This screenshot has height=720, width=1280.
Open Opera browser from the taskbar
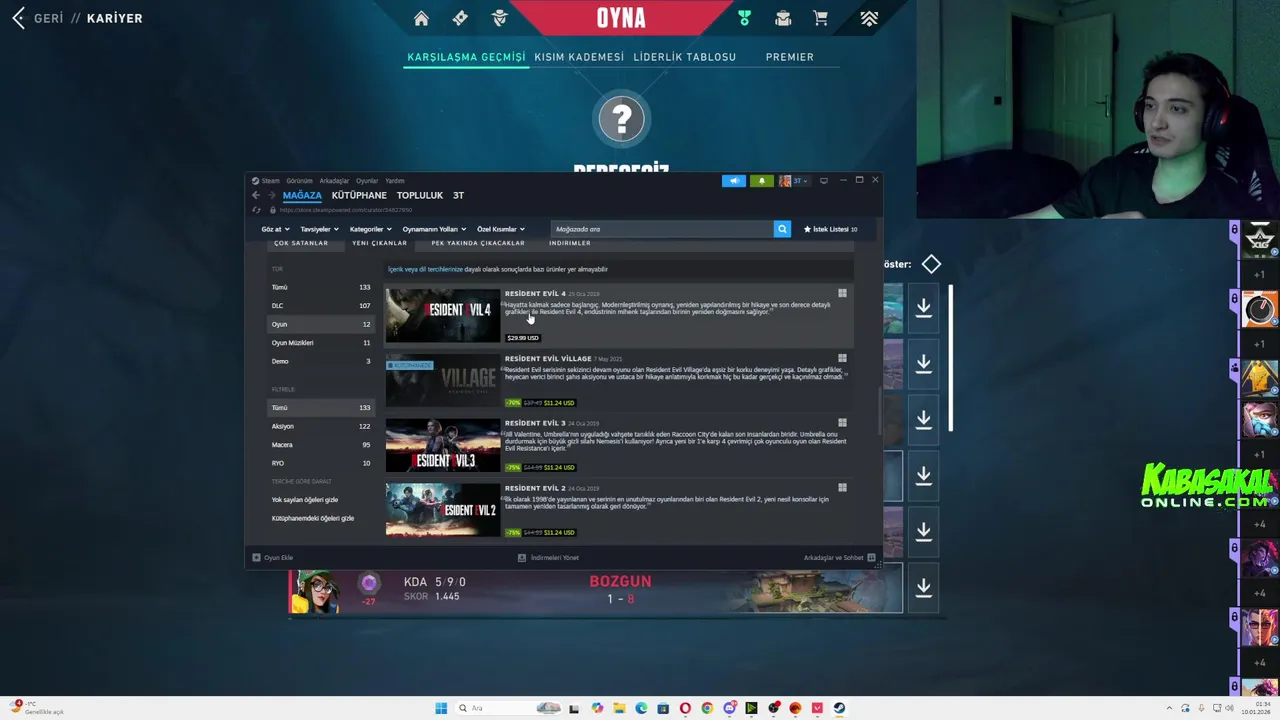(685, 708)
